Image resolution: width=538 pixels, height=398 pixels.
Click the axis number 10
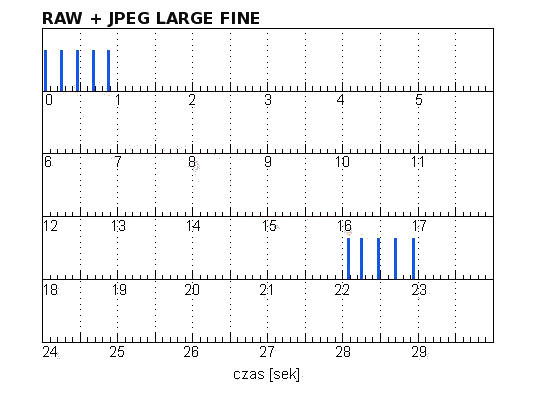pos(342,162)
